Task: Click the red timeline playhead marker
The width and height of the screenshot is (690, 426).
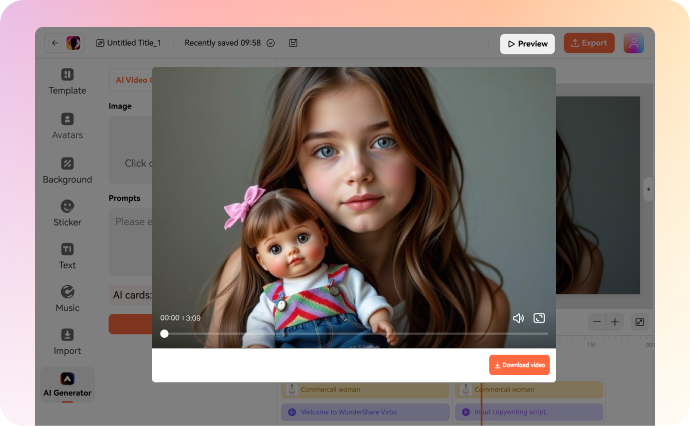Action: [x=481, y=403]
